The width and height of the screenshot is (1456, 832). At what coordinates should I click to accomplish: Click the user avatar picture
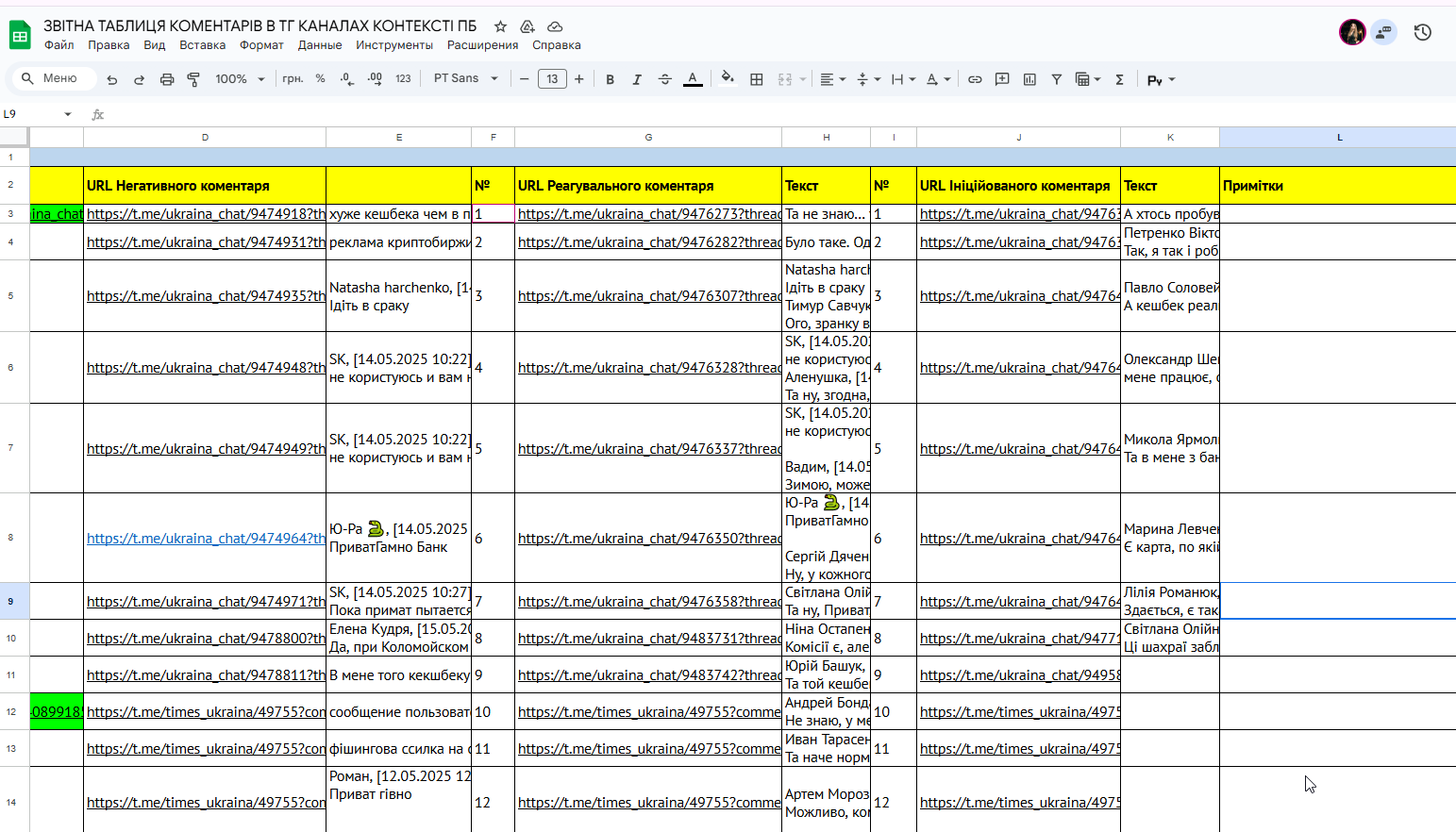[x=1352, y=32]
